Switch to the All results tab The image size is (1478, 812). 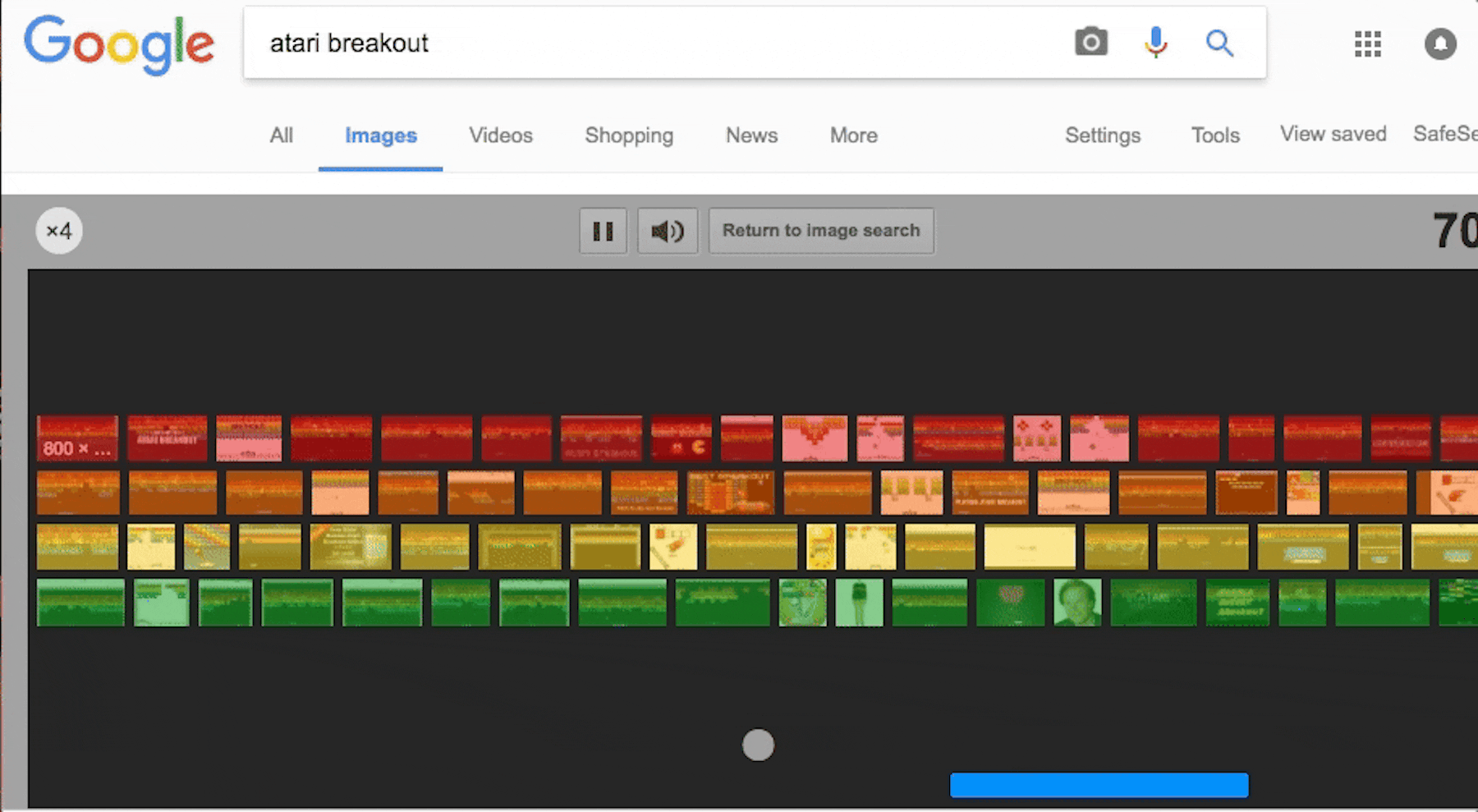click(282, 135)
